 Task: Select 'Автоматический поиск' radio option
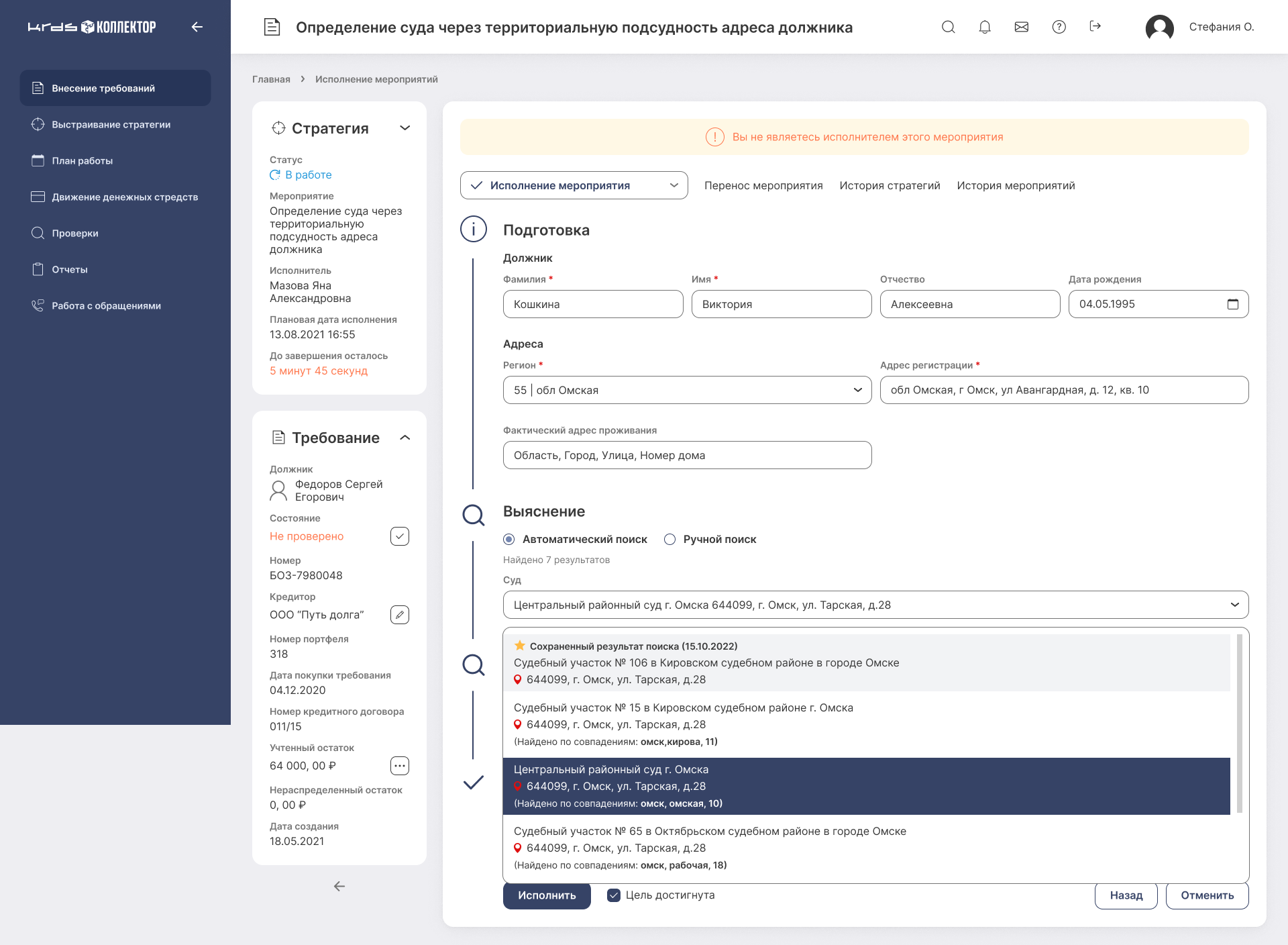tap(509, 540)
